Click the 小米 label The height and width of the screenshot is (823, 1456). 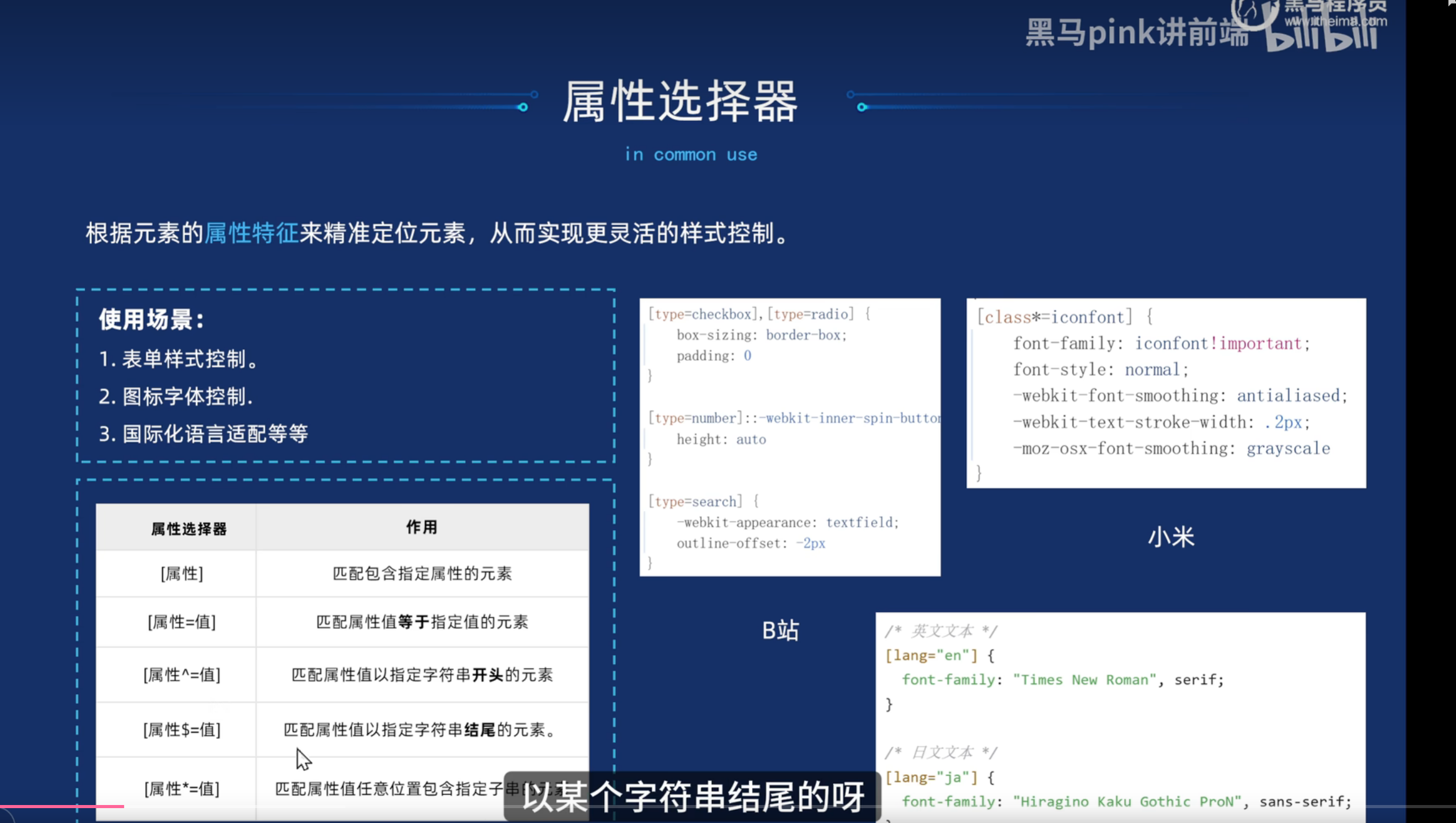click(x=1171, y=537)
